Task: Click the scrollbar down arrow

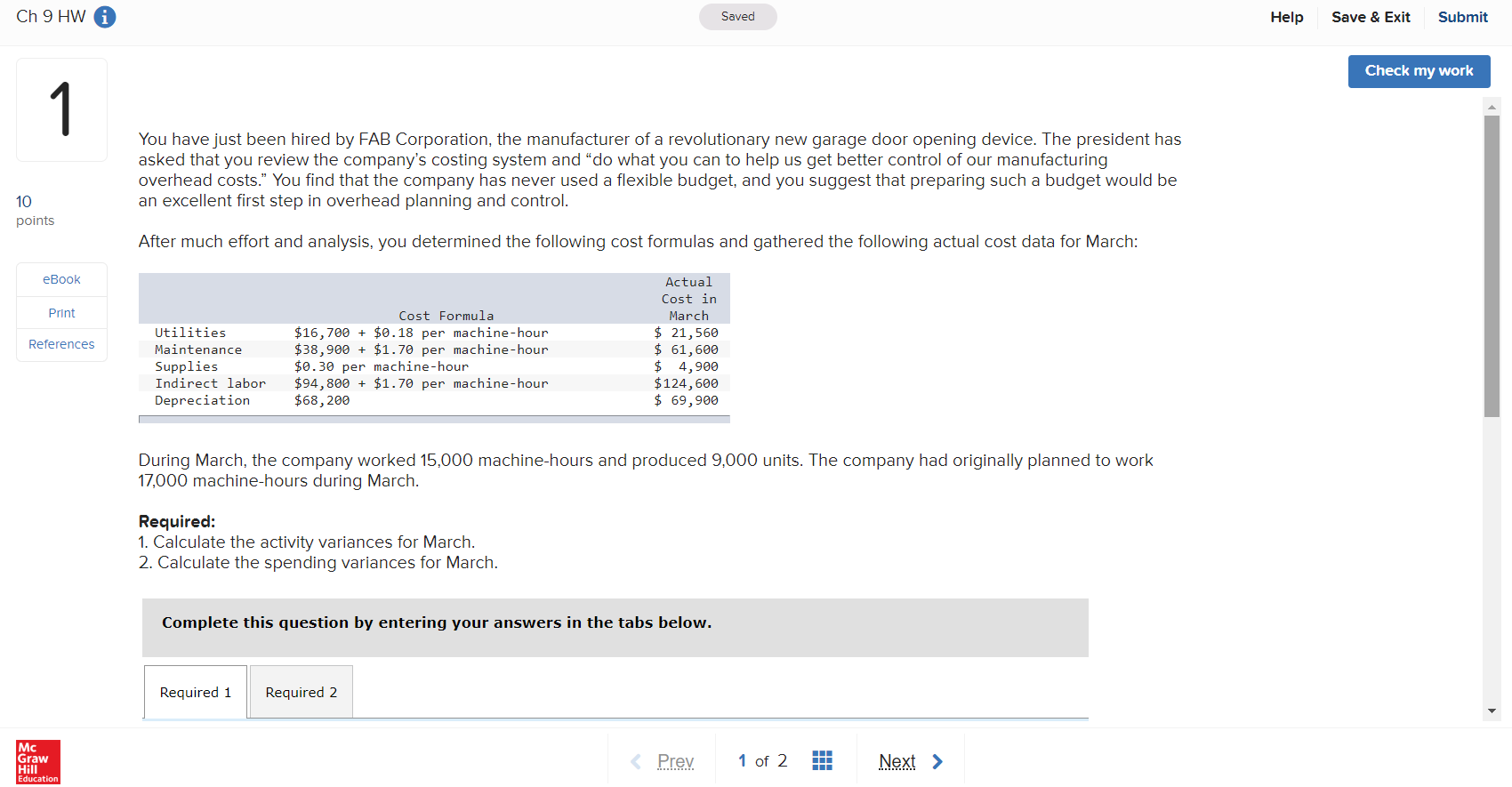Action: [x=1492, y=711]
